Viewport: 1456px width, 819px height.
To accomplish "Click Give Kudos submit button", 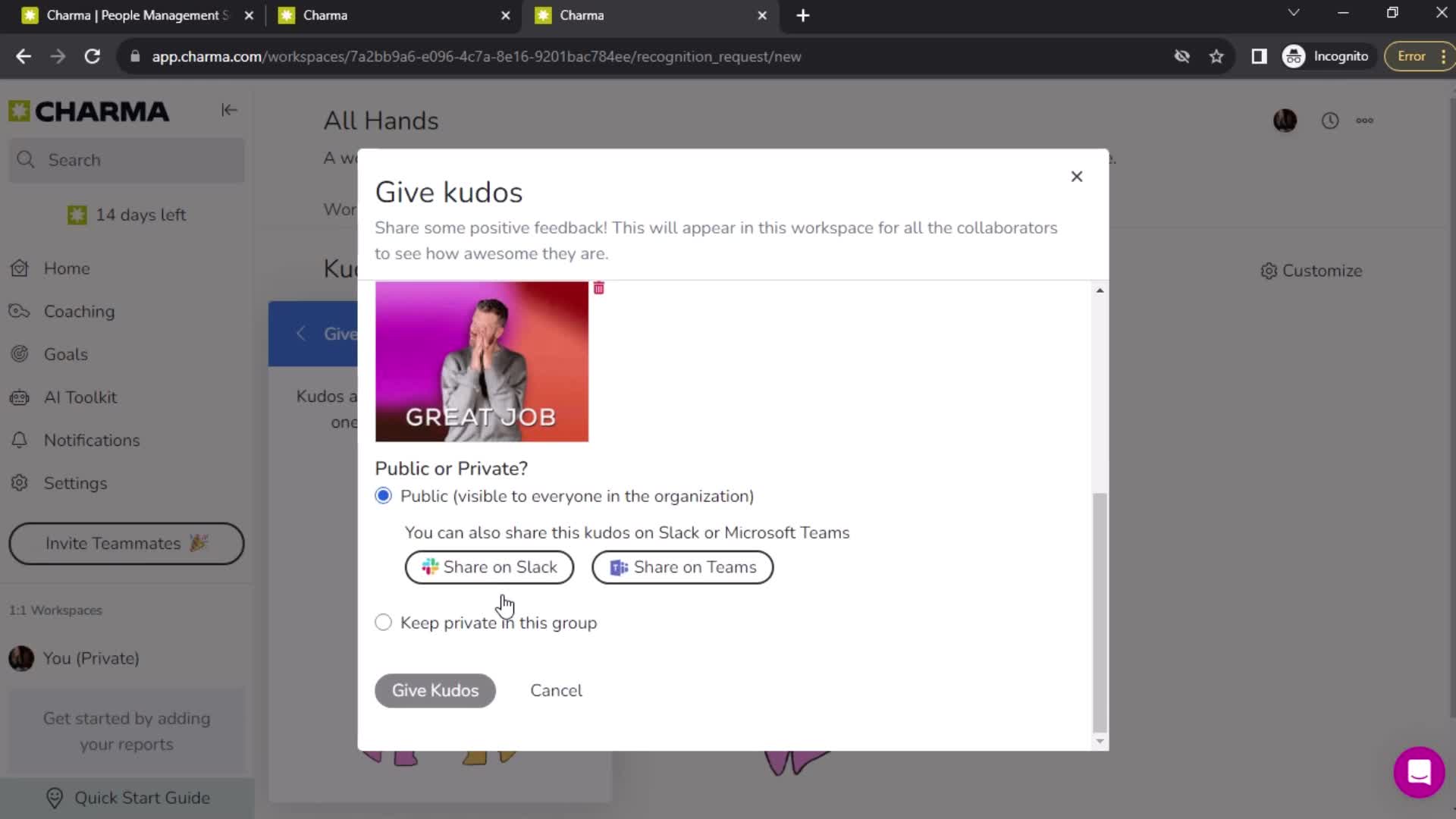I will pyautogui.click(x=434, y=690).
